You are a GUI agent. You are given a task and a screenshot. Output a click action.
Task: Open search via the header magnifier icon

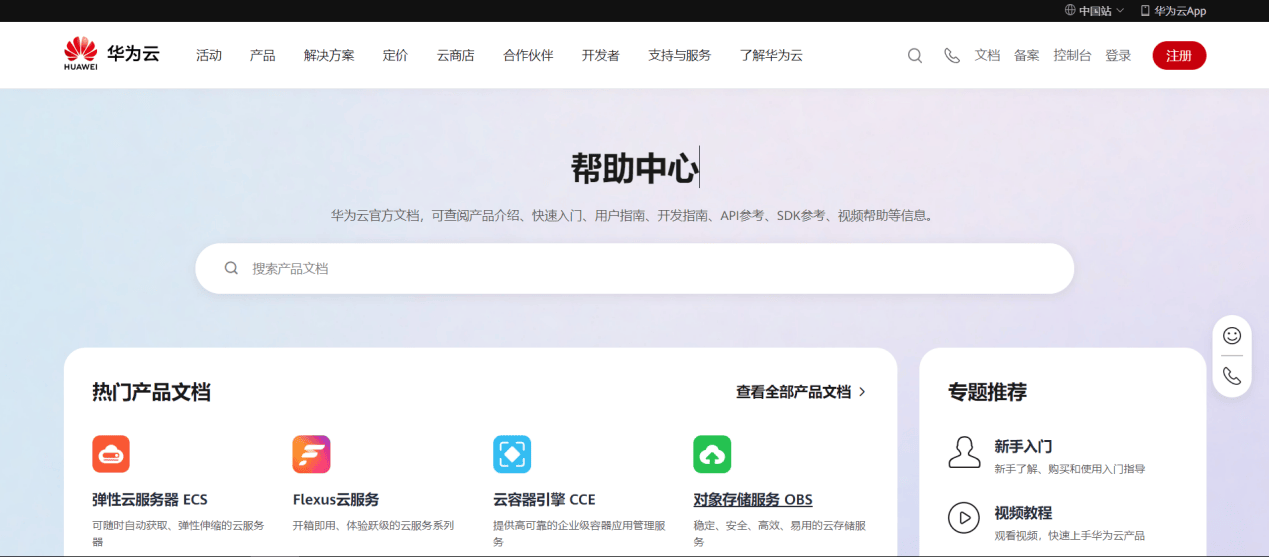(914, 56)
